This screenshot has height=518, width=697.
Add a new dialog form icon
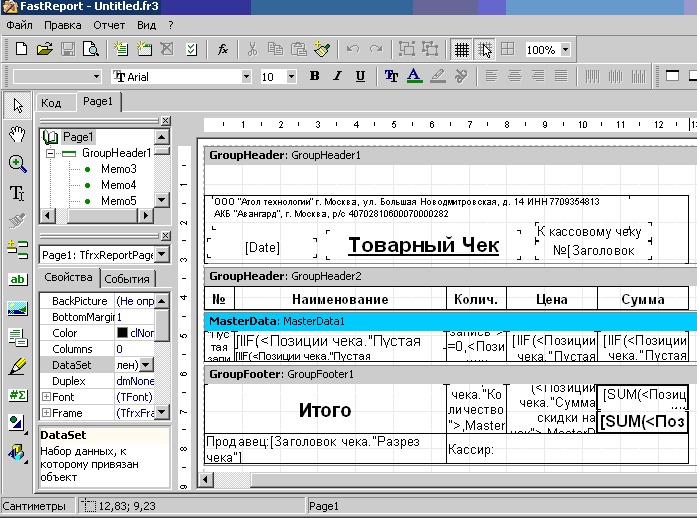[144, 49]
